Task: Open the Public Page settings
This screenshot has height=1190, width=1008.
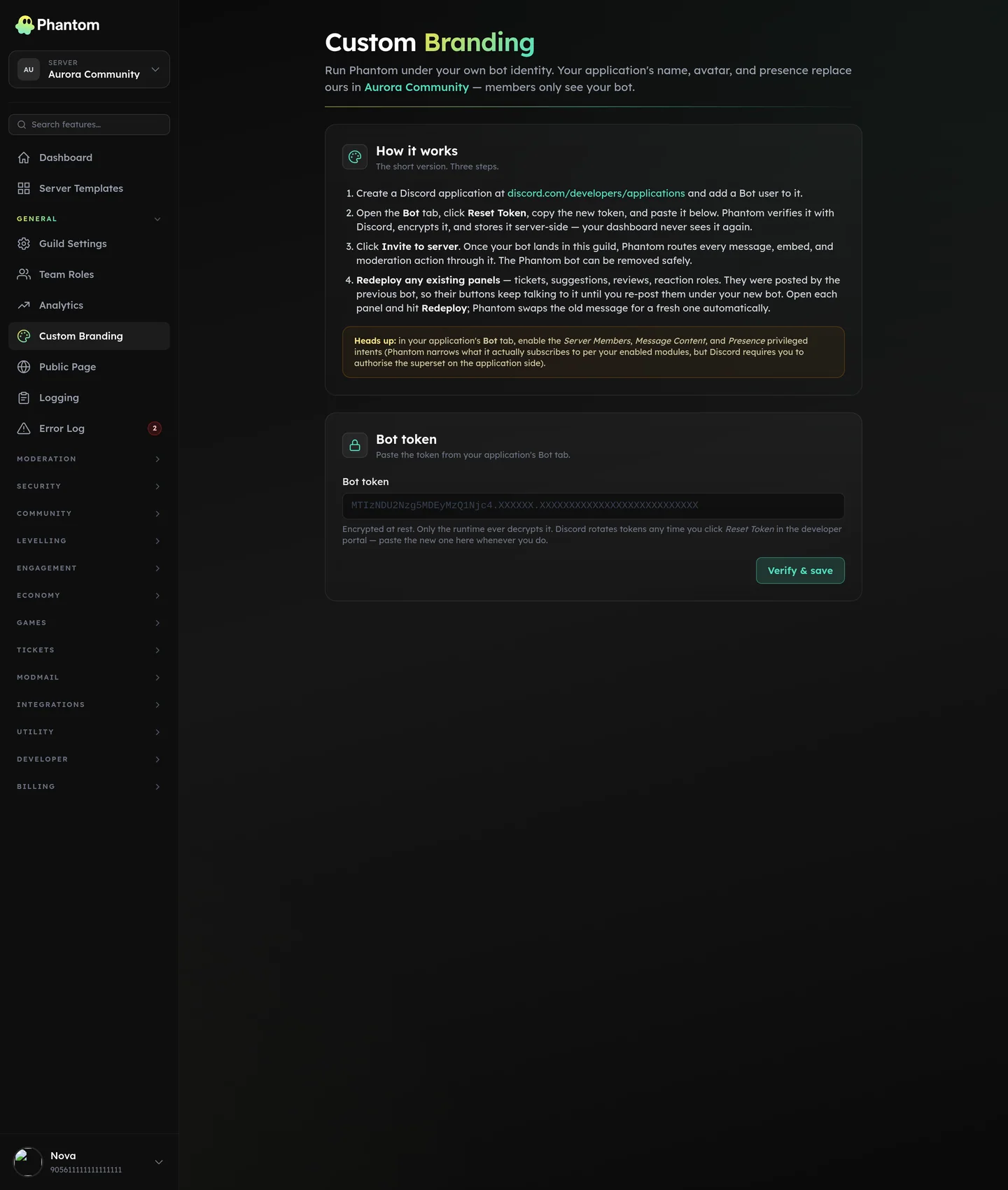Action: [89, 367]
